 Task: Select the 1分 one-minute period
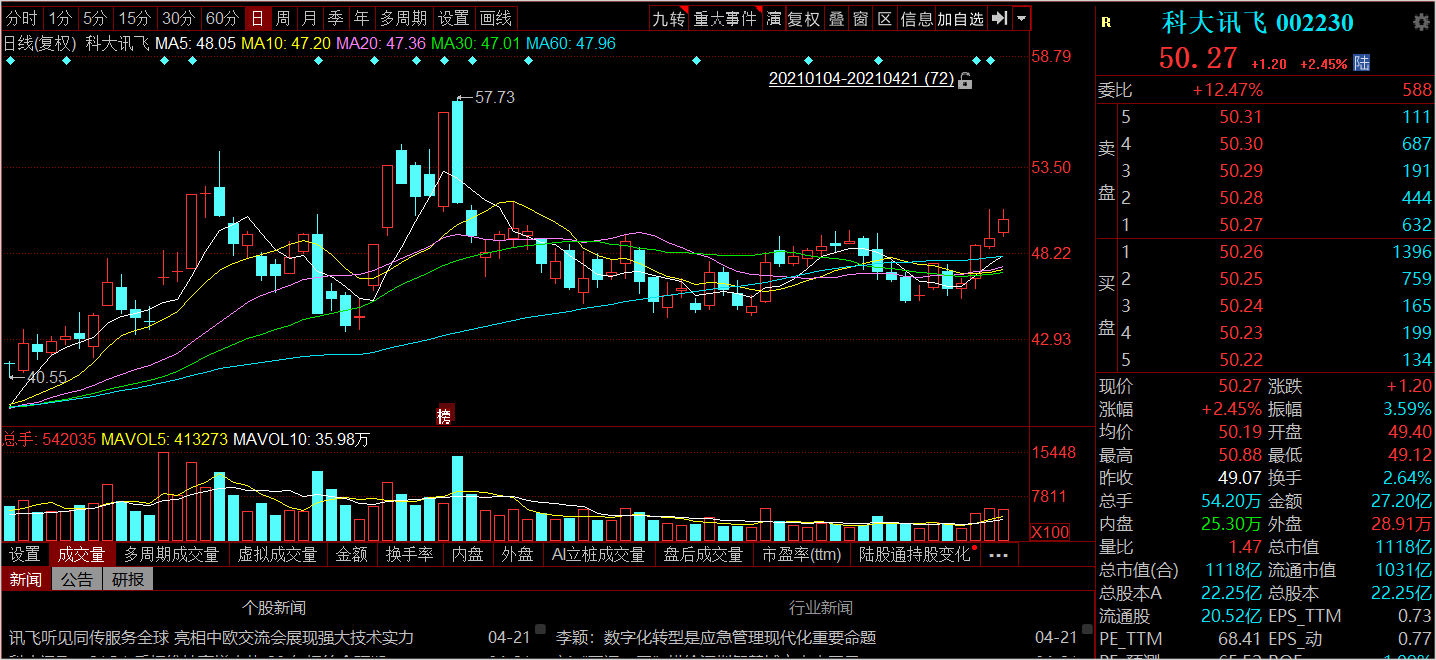pyautogui.click(x=60, y=18)
